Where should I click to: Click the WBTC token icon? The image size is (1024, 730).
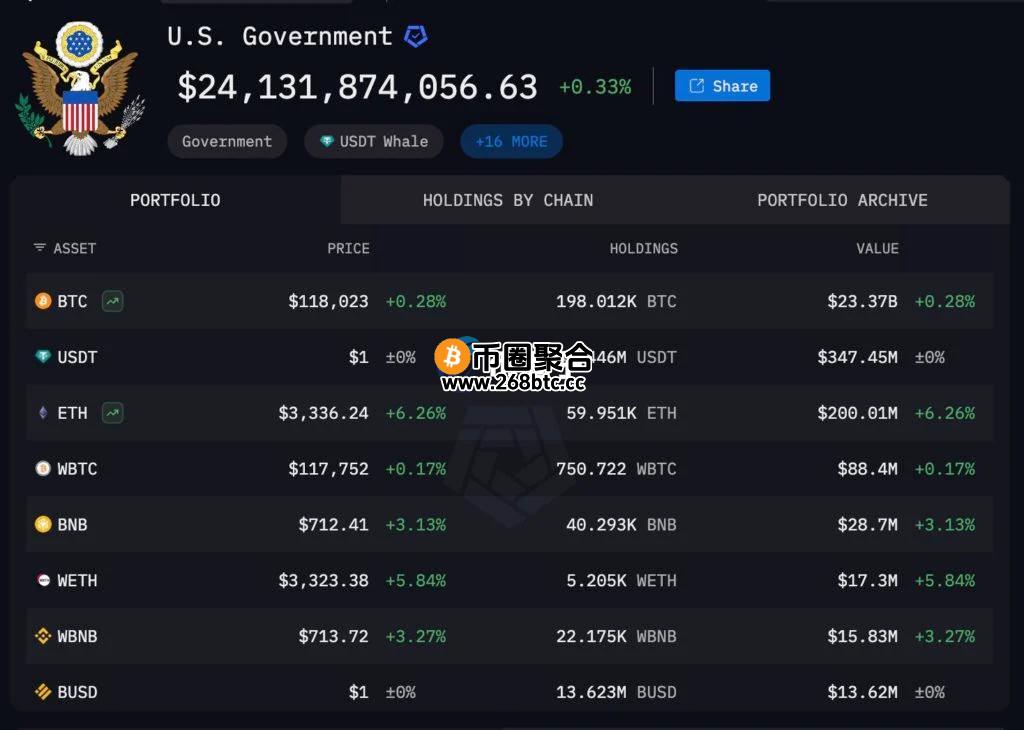[43, 468]
